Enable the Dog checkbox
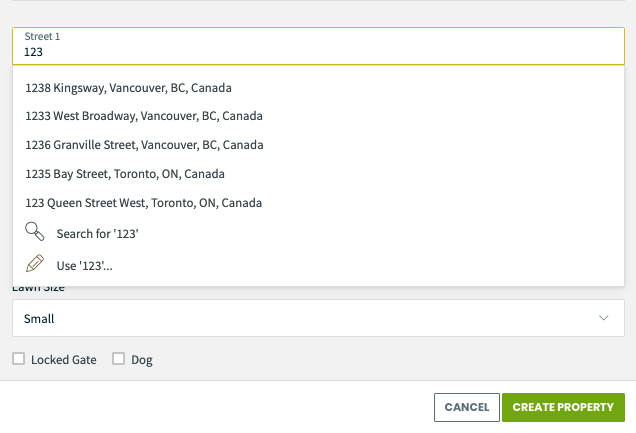Screen dimensions: 636x433 pos(118,359)
